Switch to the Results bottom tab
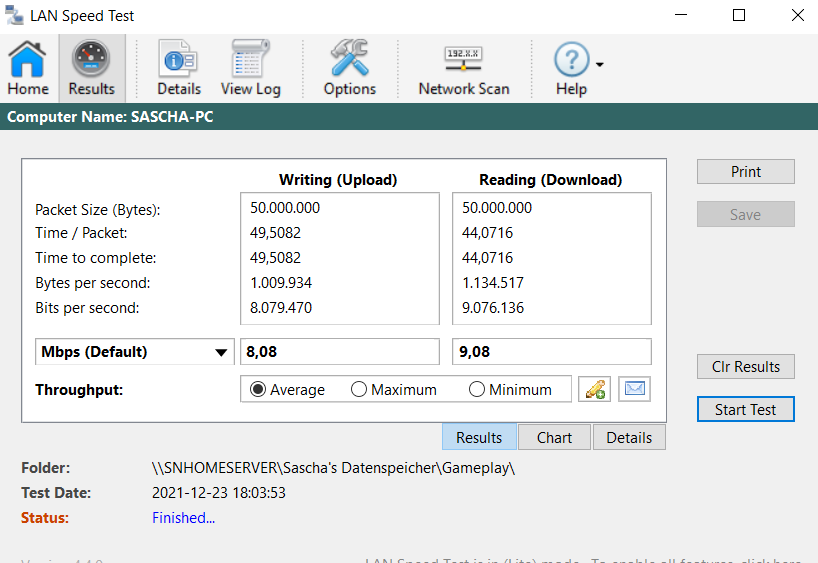Image resolution: width=818 pixels, height=563 pixels. [x=479, y=437]
